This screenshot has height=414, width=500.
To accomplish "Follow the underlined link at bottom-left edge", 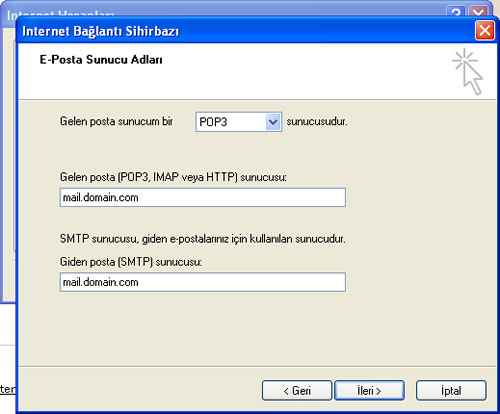I will (x=7, y=389).
